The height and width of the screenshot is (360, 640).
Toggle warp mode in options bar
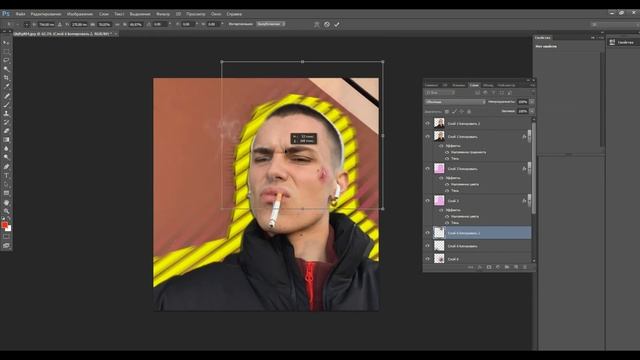(317, 24)
